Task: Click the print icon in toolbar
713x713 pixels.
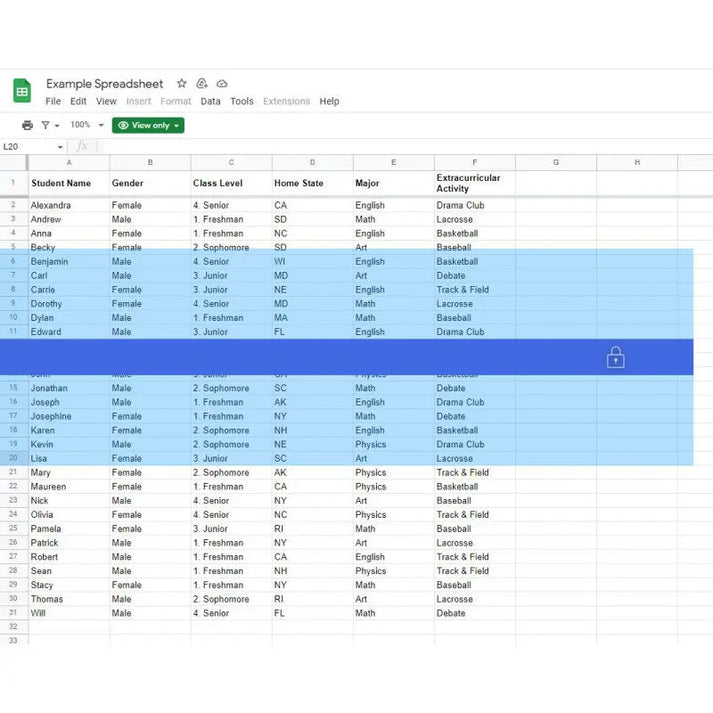Action: [27, 125]
